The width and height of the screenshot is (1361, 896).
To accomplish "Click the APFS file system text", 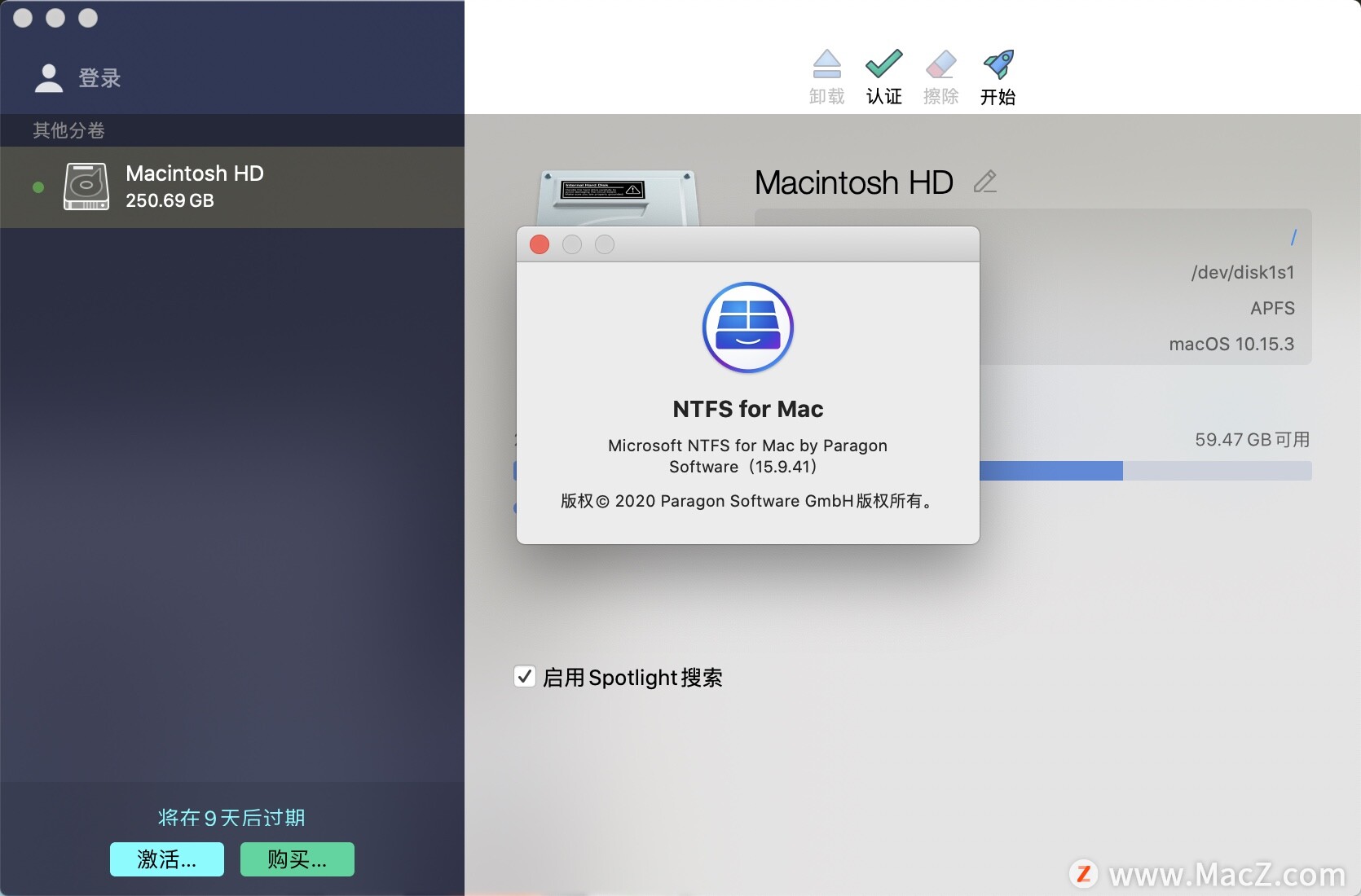I will pyautogui.click(x=1272, y=308).
